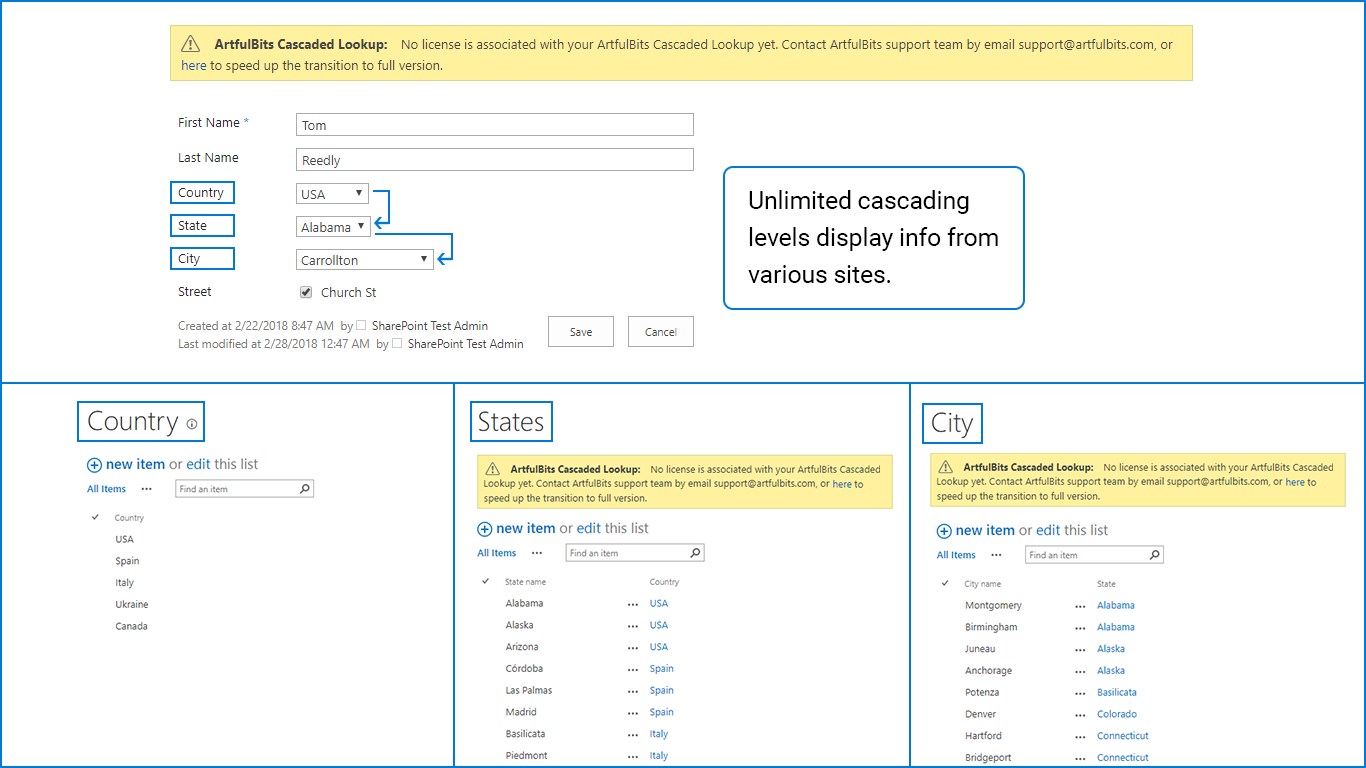The image size is (1366, 768).
Task: Click the plus icon in States list
Action: [x=484, y=529]
